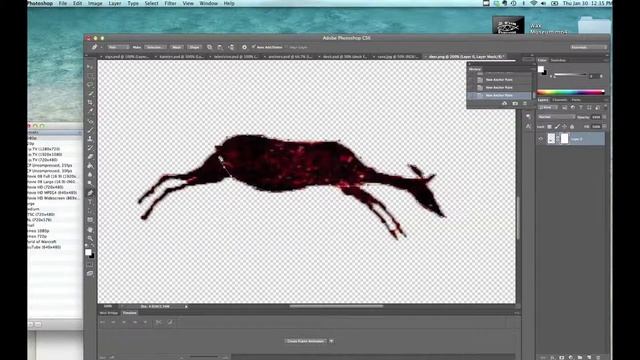Select last New Anchor Point history state
Screen dimensions: 640x360
coord(499,95)
